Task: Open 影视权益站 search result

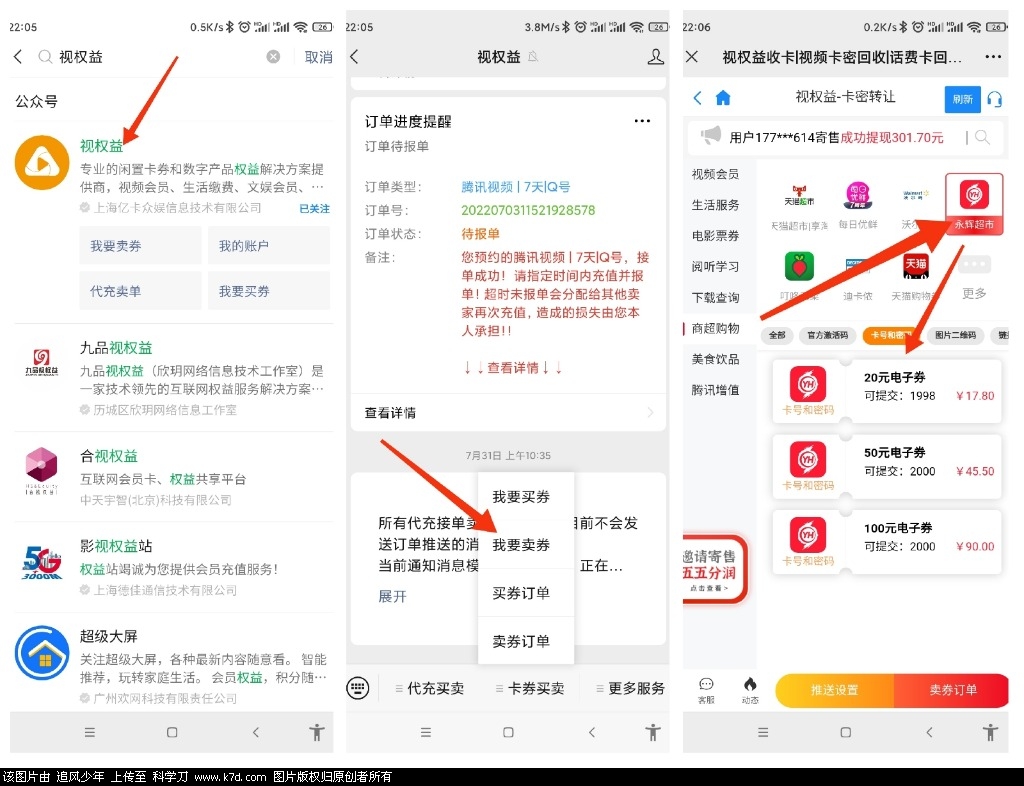Action: (172, 567)
